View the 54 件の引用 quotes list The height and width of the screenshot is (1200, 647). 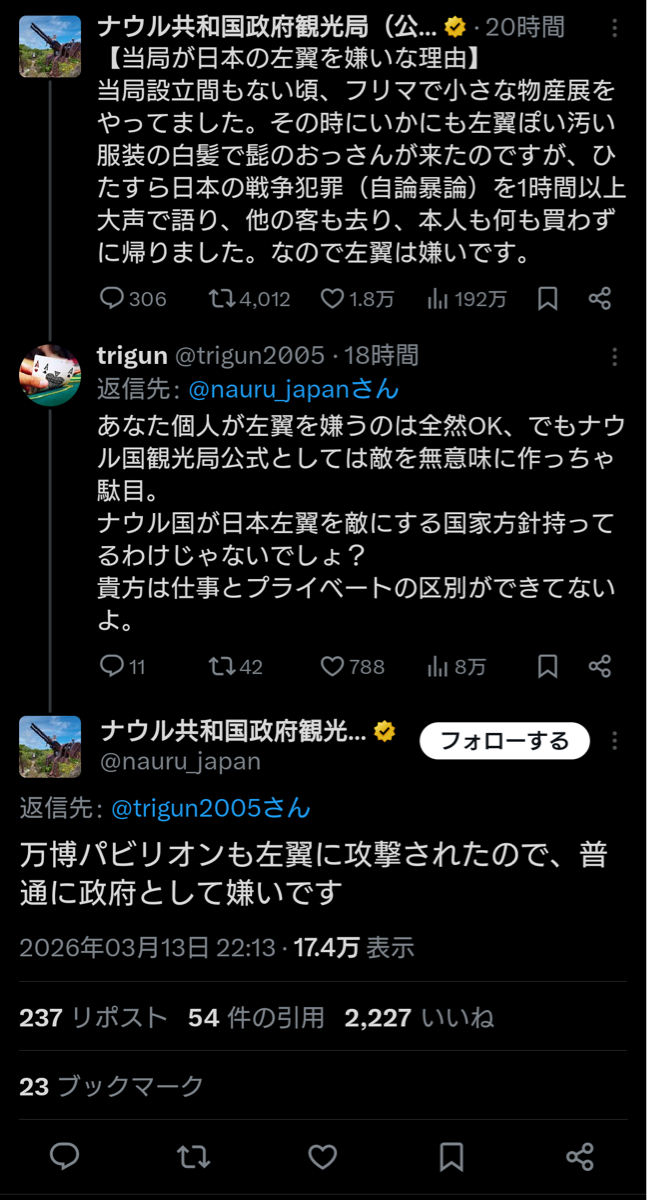pos(256,1018)
